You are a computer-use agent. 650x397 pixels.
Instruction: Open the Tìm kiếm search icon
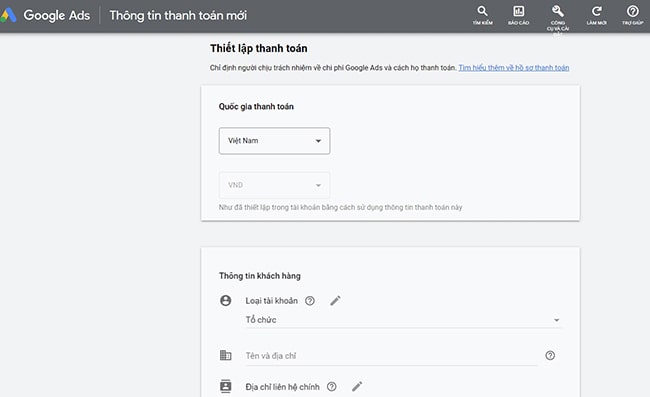482,15
